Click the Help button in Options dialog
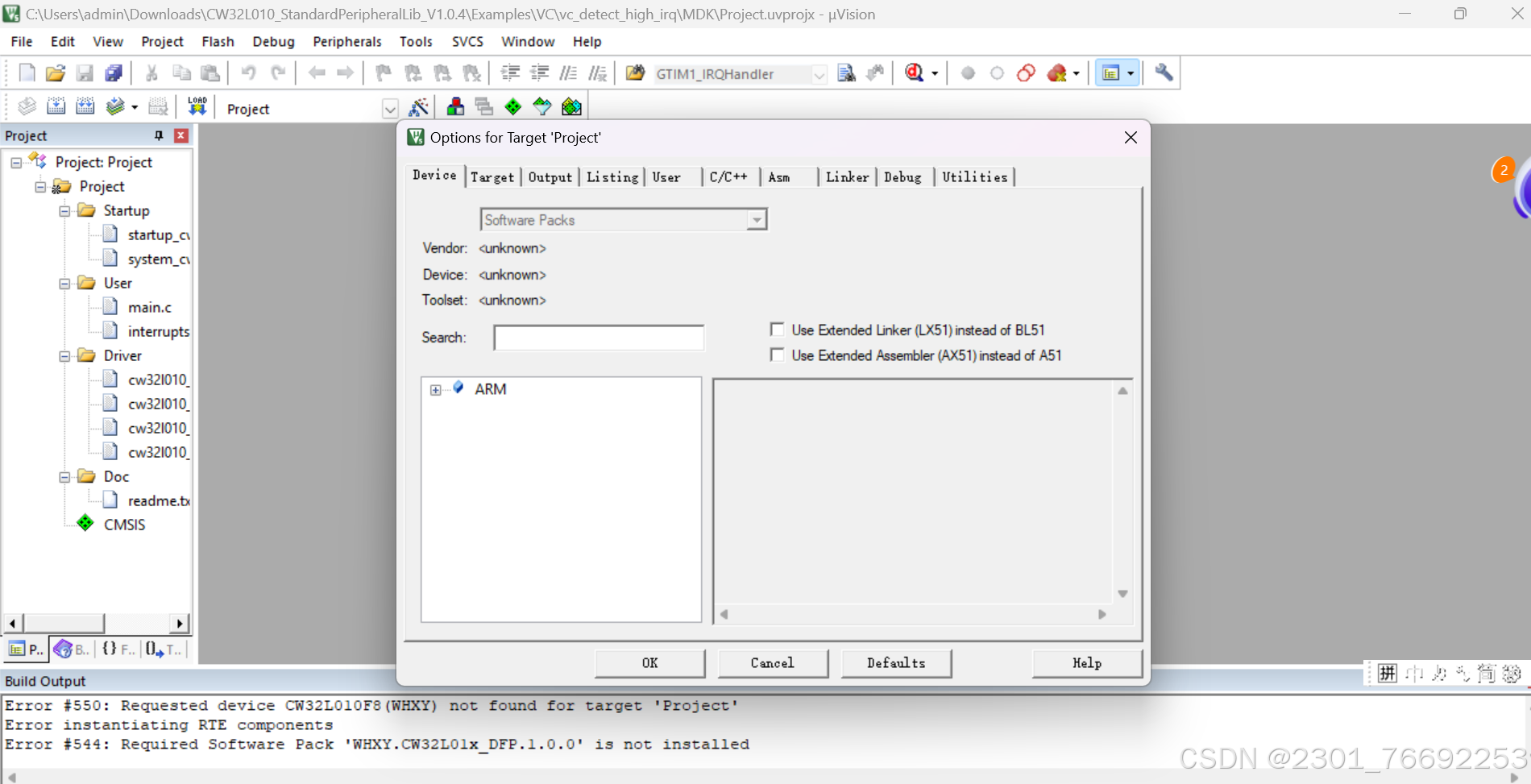1531x784 pixels. 1087,663
